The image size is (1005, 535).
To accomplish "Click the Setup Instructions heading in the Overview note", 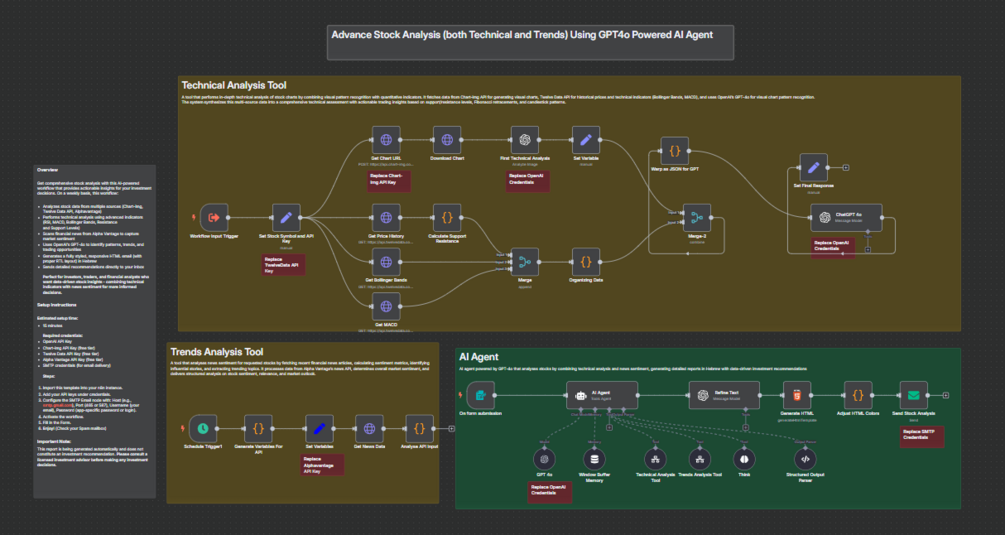I will 56,305.
